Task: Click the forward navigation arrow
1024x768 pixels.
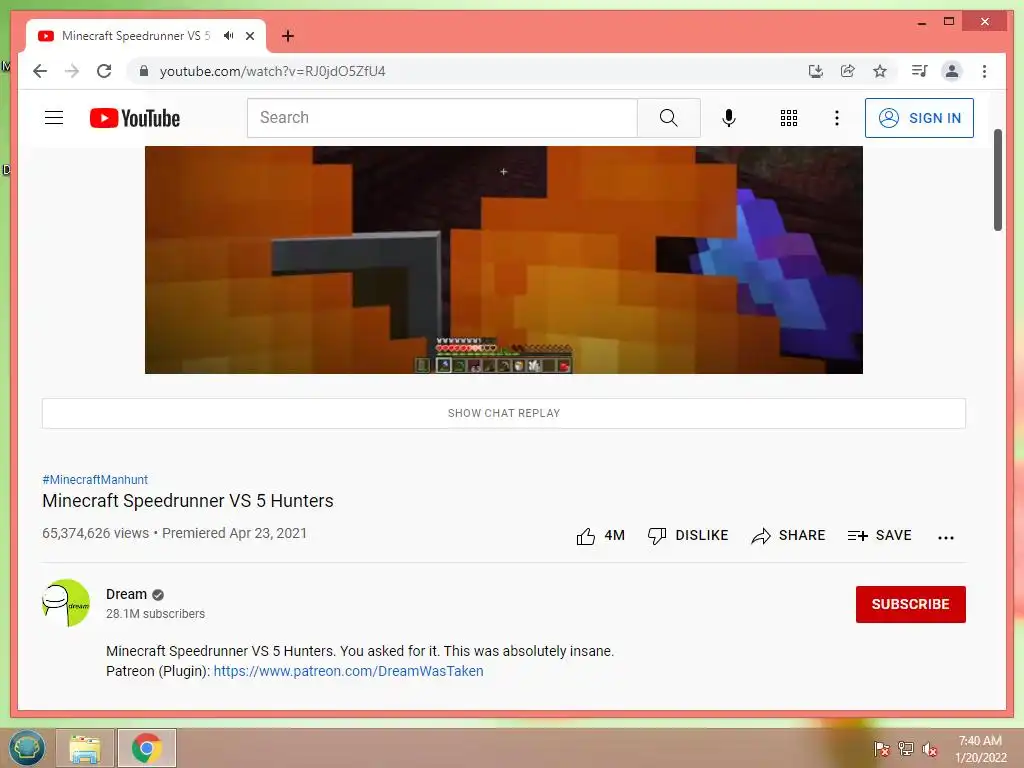Action: click(72, 71)
